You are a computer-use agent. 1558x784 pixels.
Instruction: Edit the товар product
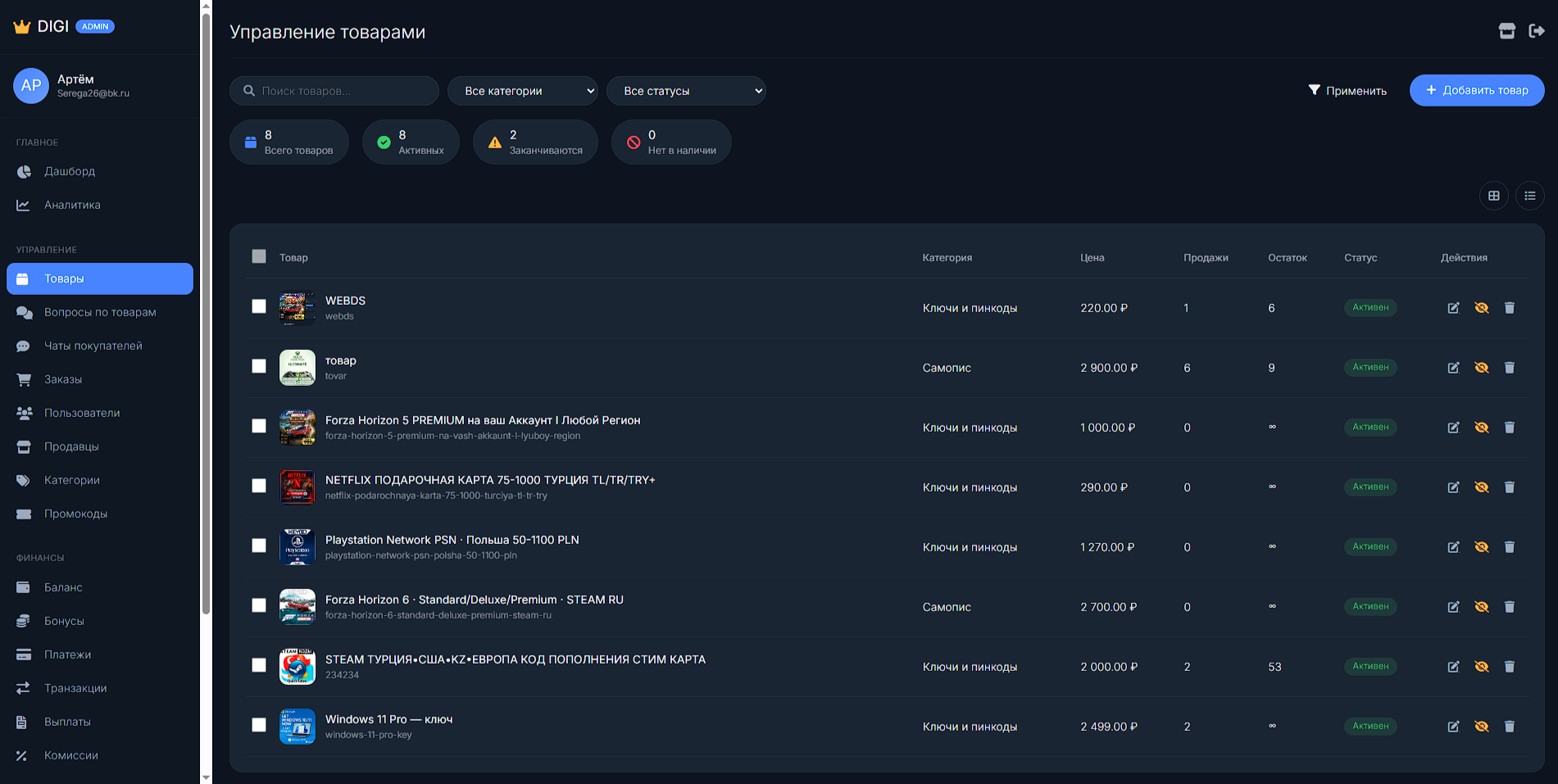[1453, 368]
